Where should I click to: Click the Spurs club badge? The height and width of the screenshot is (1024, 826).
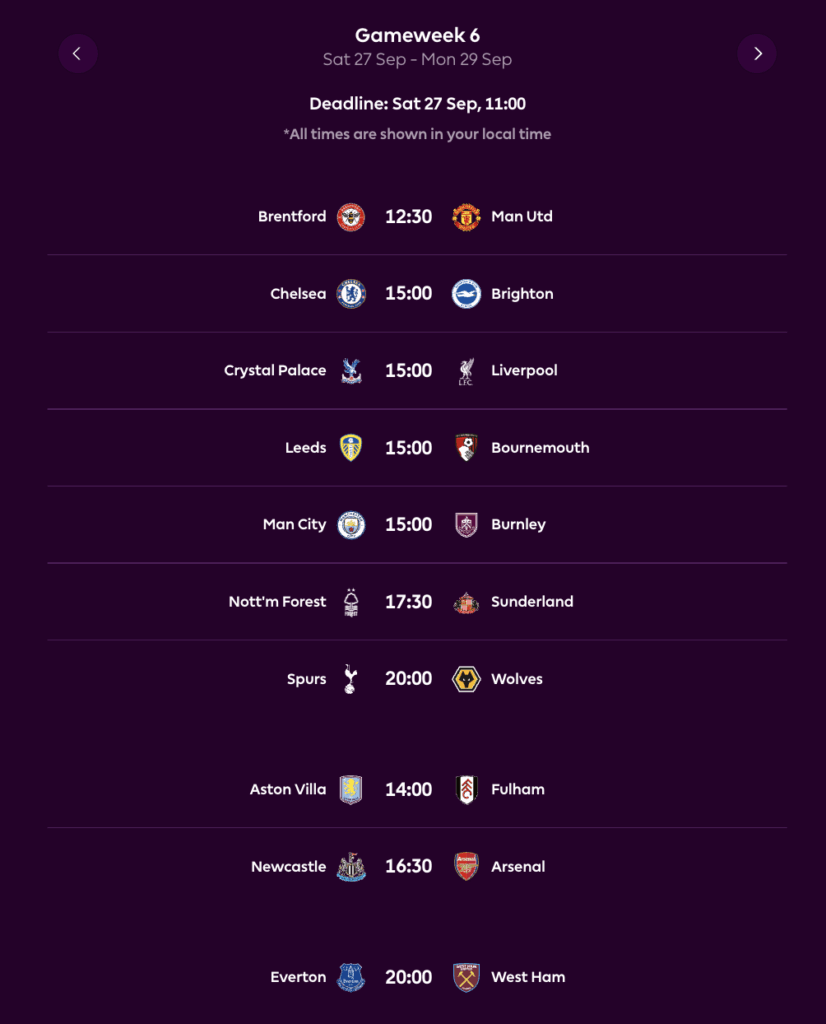pos(349,678)
